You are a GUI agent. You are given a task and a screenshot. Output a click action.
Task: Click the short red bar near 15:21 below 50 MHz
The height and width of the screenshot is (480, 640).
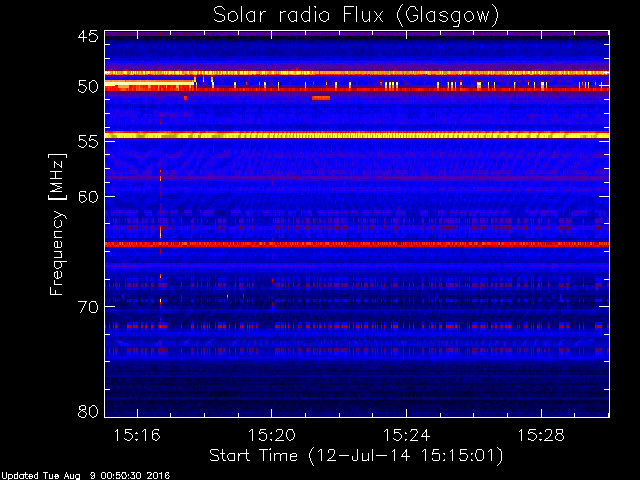point(321,98)
